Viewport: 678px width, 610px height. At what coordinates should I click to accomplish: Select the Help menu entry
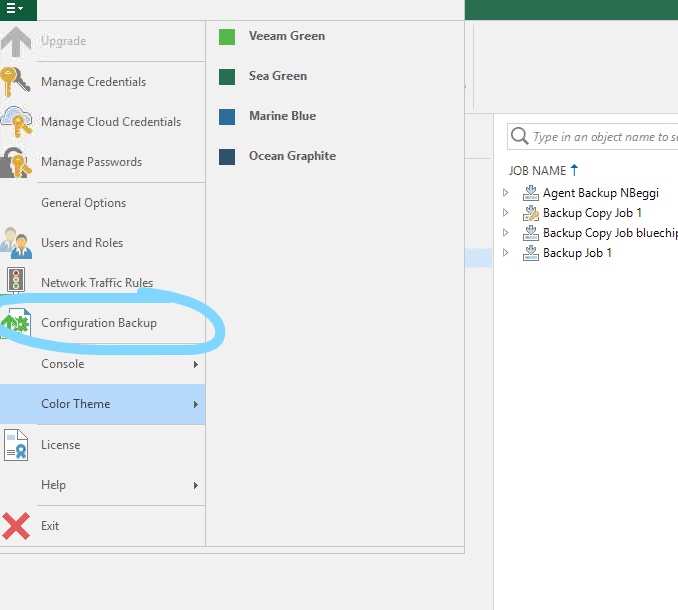(x=102, y=485)
